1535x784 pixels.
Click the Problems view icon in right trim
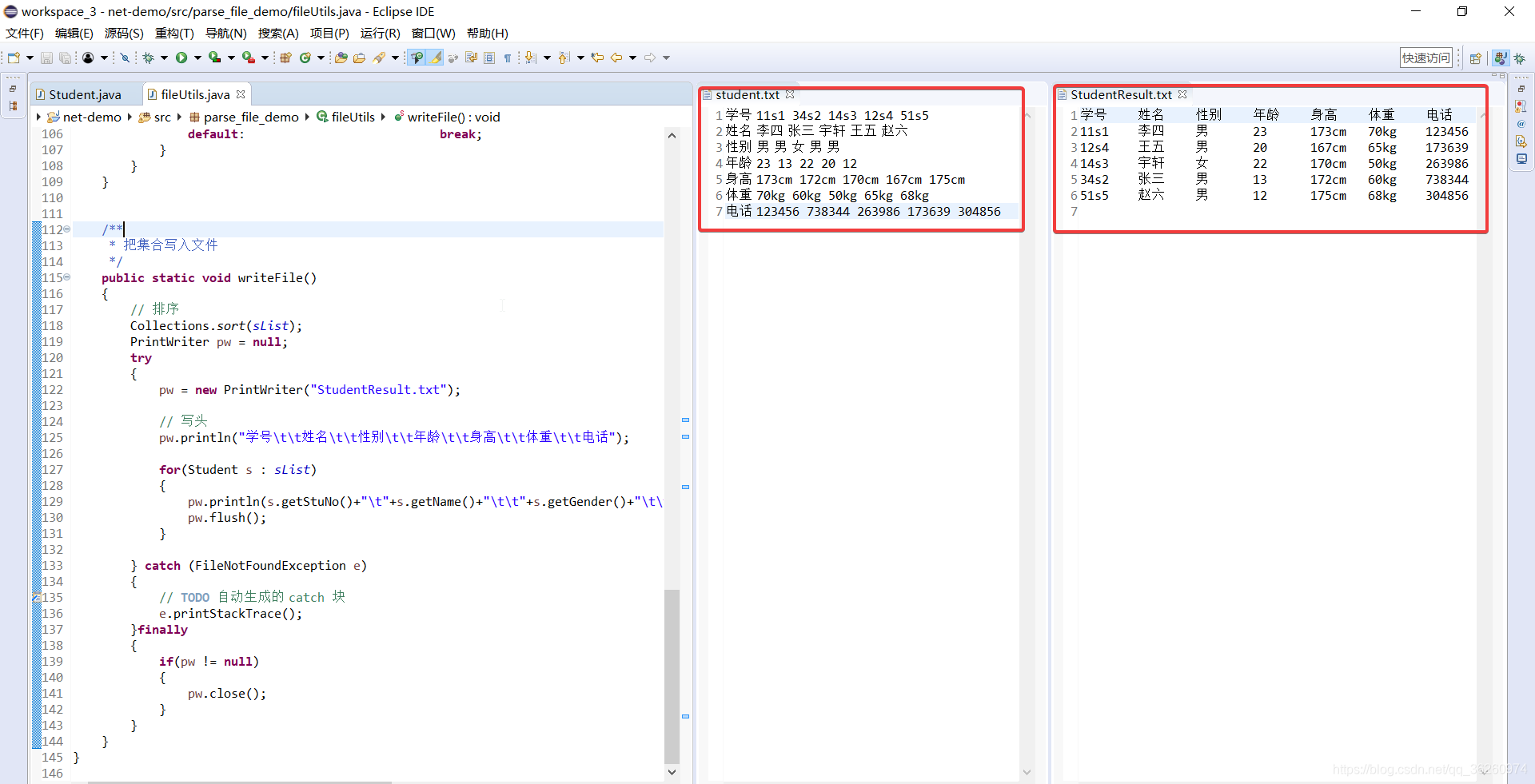click(1521, 106)
